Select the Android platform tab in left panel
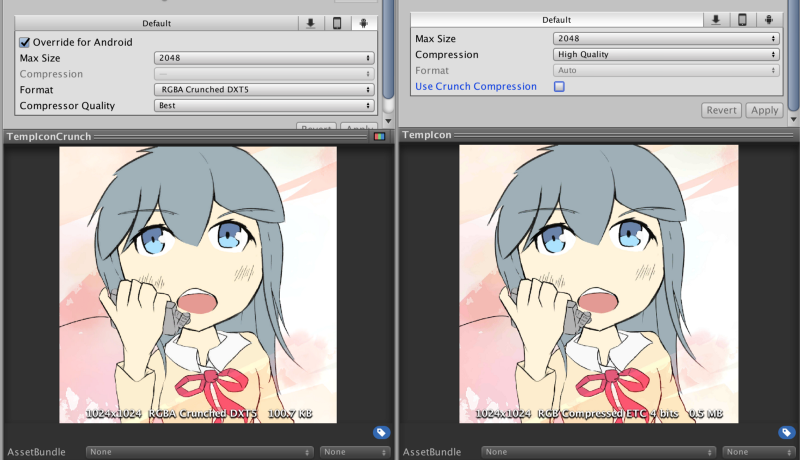This screenshot has width=800, height=460. coord(363,23)
